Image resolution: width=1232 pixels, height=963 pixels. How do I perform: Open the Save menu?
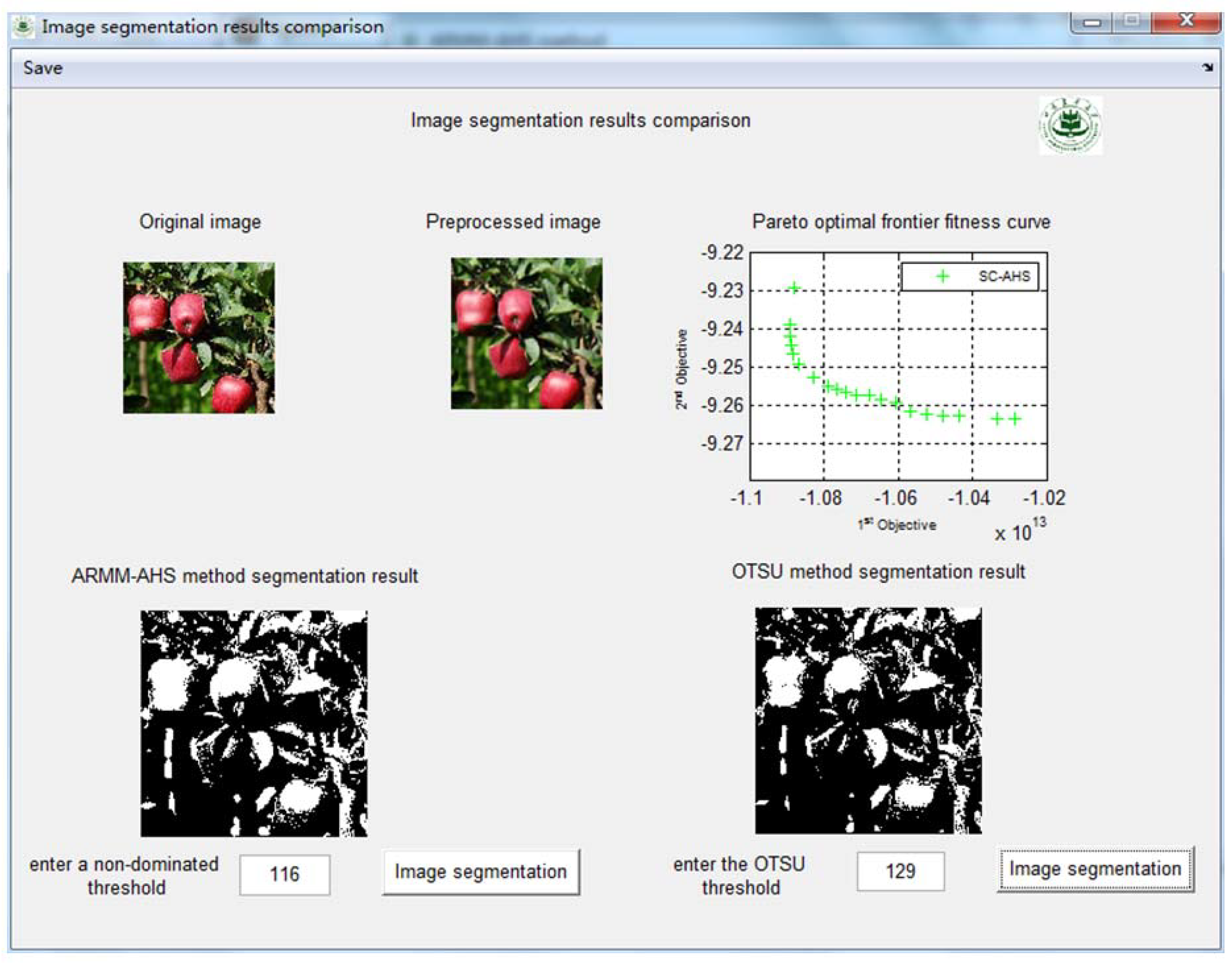[43, 68]
